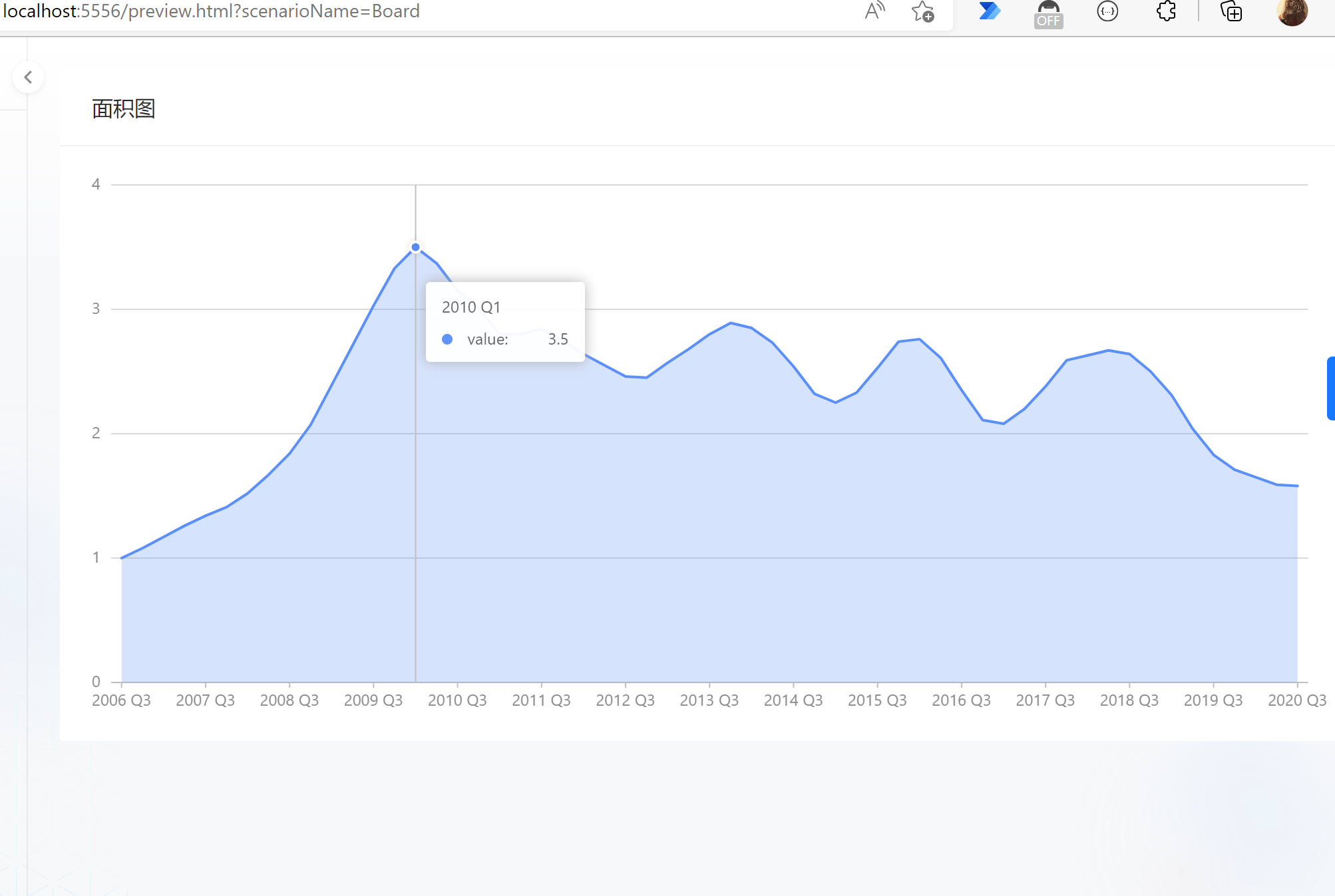Collapse sidebar with left chevron button
1335x896 pixels.
[x=28, y=77]
